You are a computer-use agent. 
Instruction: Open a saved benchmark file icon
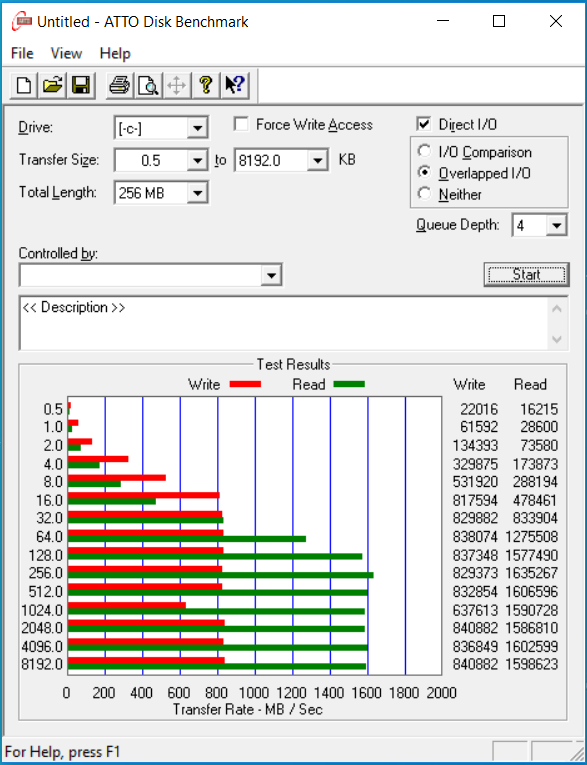click(52, 85)
